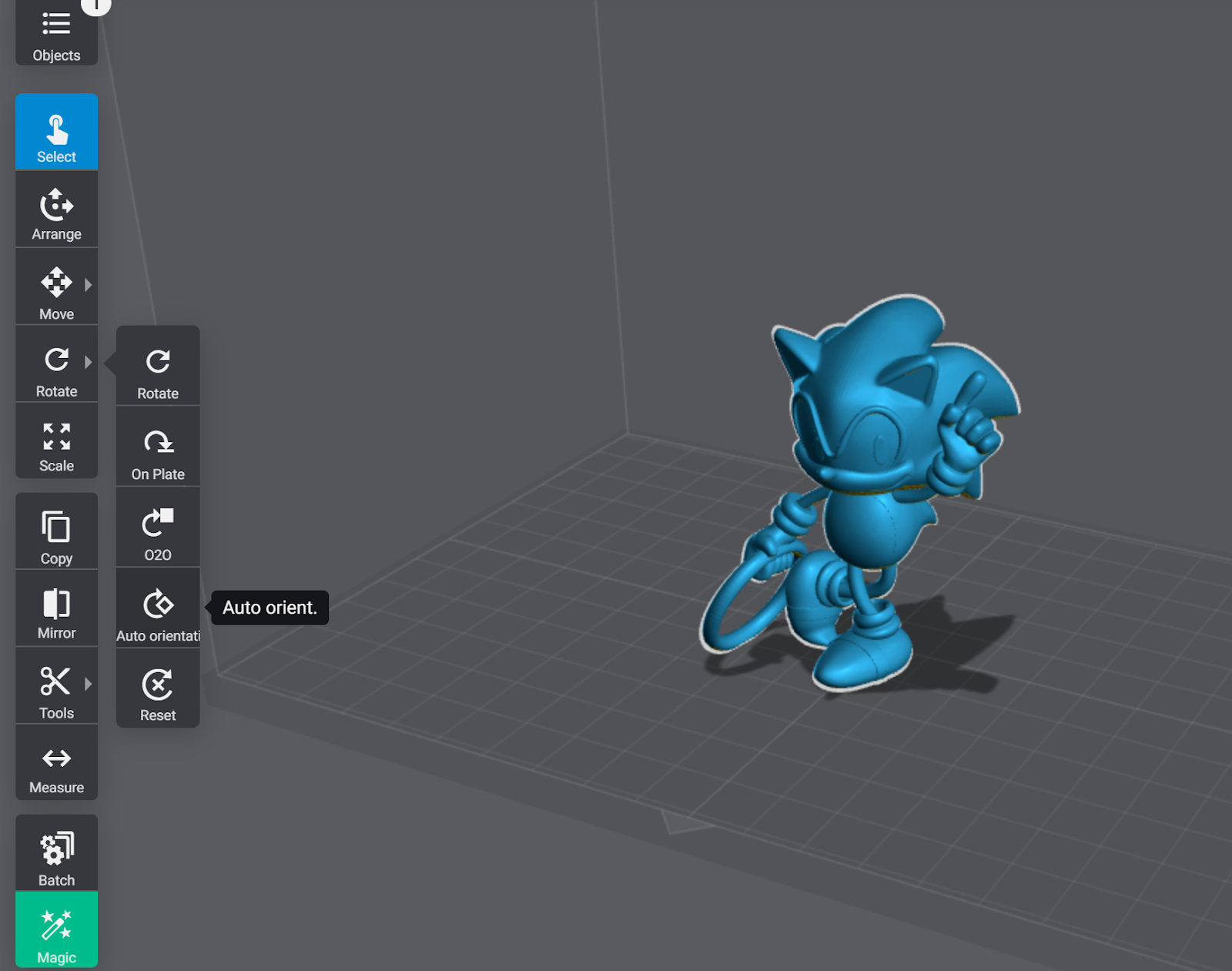
Task: Open the Tools scissors menu
Action: 56,685
